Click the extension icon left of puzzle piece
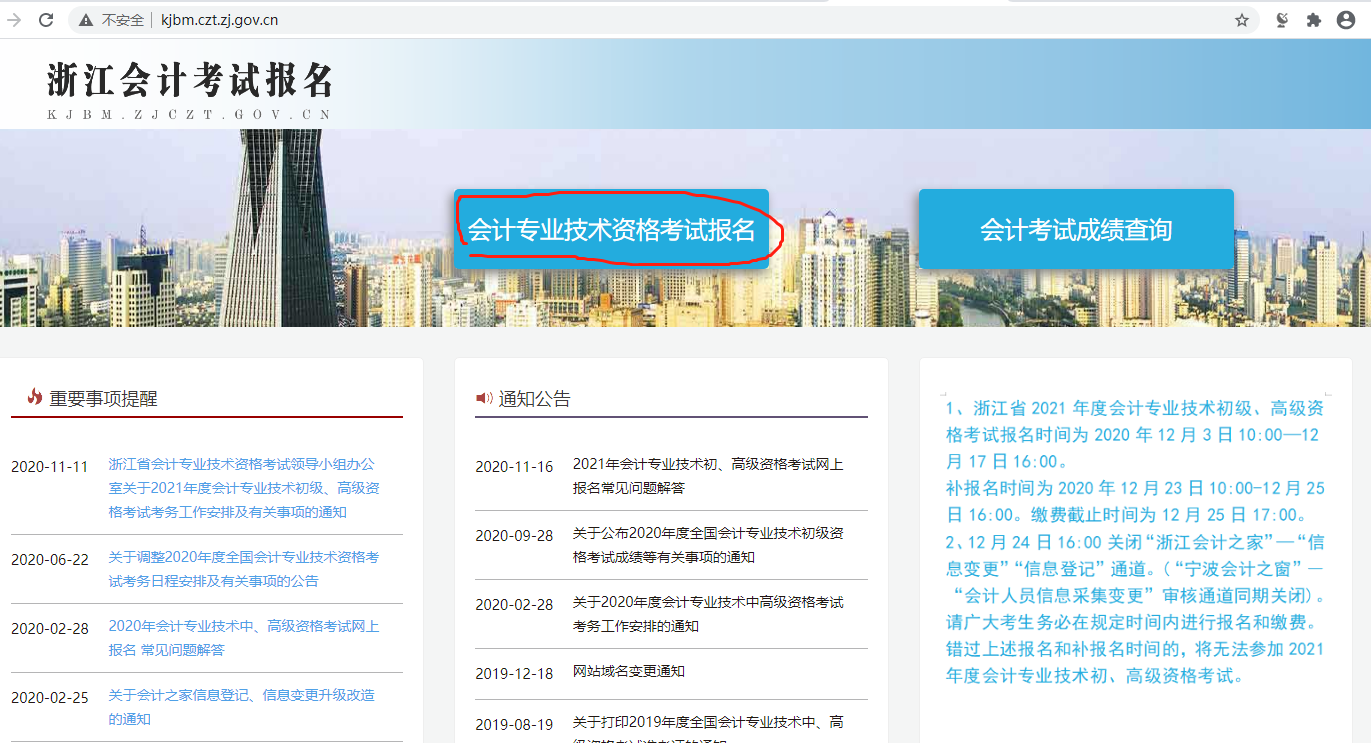Image resolution: width=1371 pixels, height=743 pixels. [1282, 20]
